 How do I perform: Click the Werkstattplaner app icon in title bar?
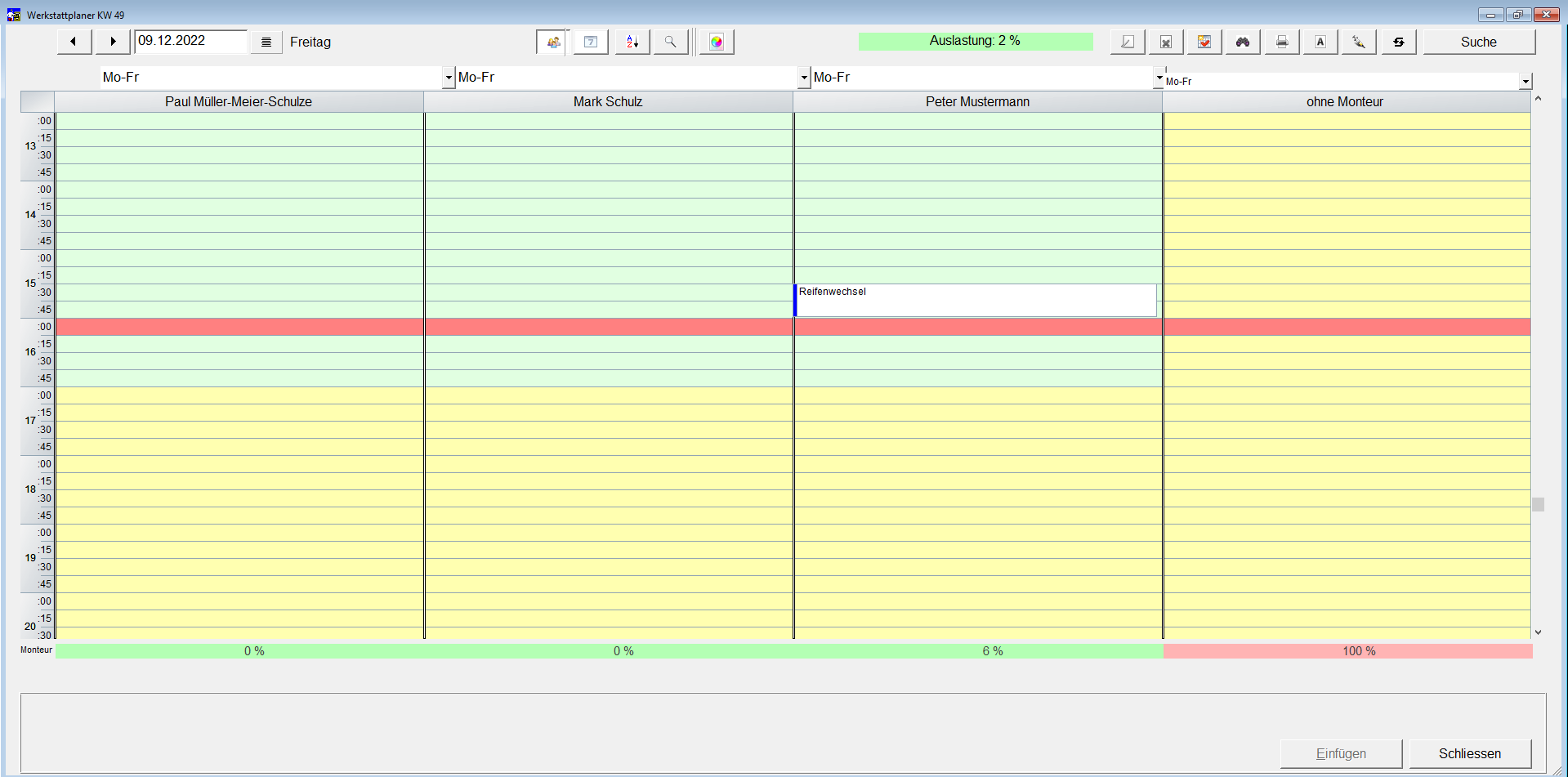coord(14,15)
